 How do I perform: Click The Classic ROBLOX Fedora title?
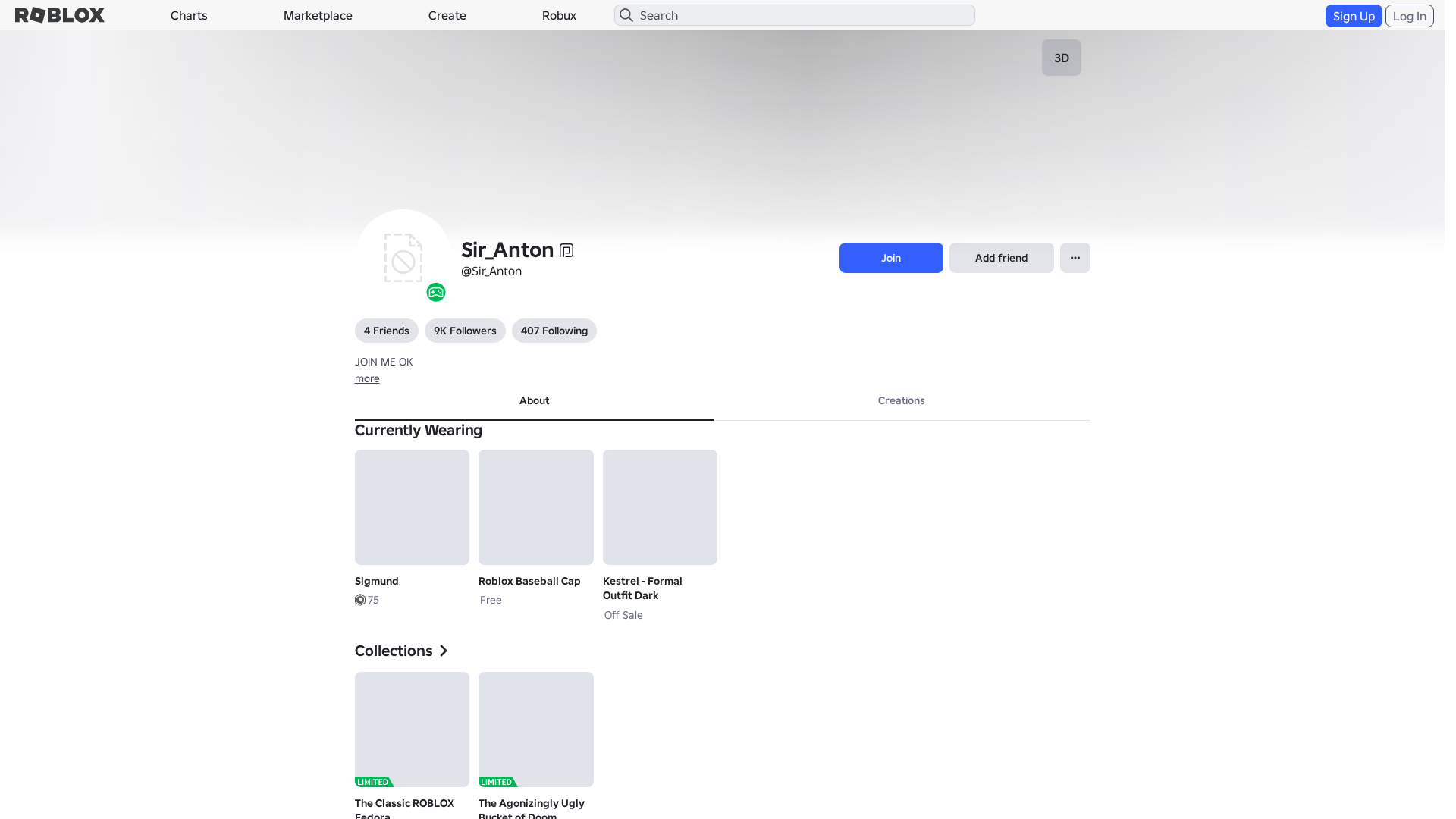click(x=404, y=808)
